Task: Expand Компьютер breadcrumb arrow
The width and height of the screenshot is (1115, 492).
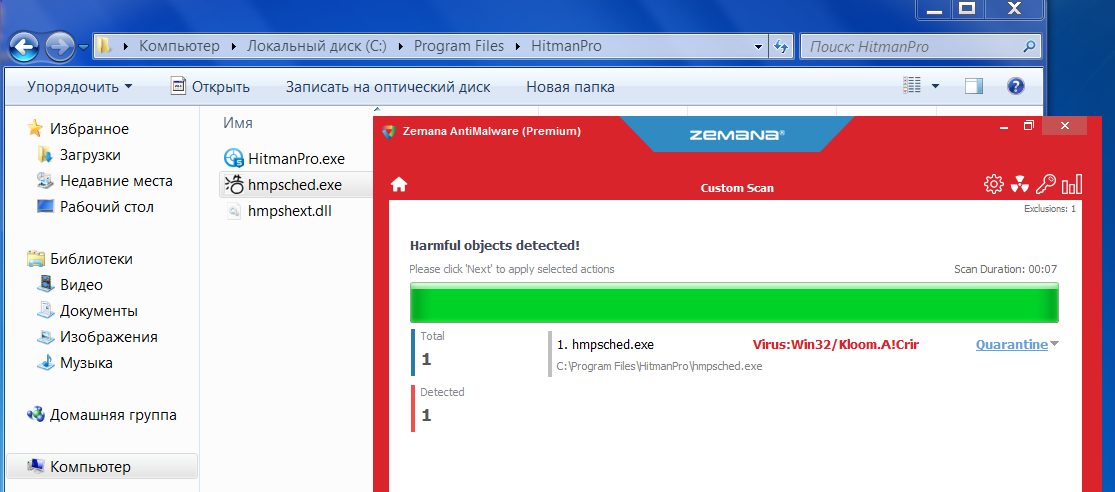Action: pyautogui.click(x=235, y=47)
